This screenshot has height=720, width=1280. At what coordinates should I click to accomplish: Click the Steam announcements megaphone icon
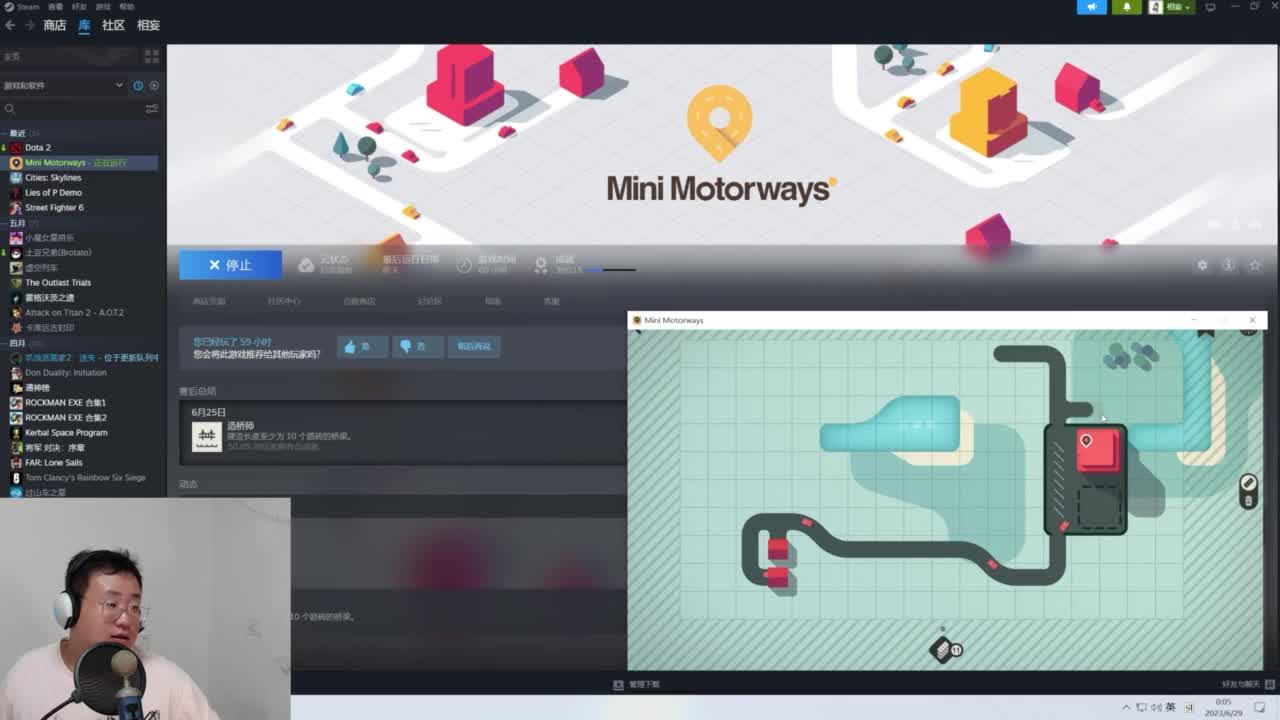click(1091, 7)
